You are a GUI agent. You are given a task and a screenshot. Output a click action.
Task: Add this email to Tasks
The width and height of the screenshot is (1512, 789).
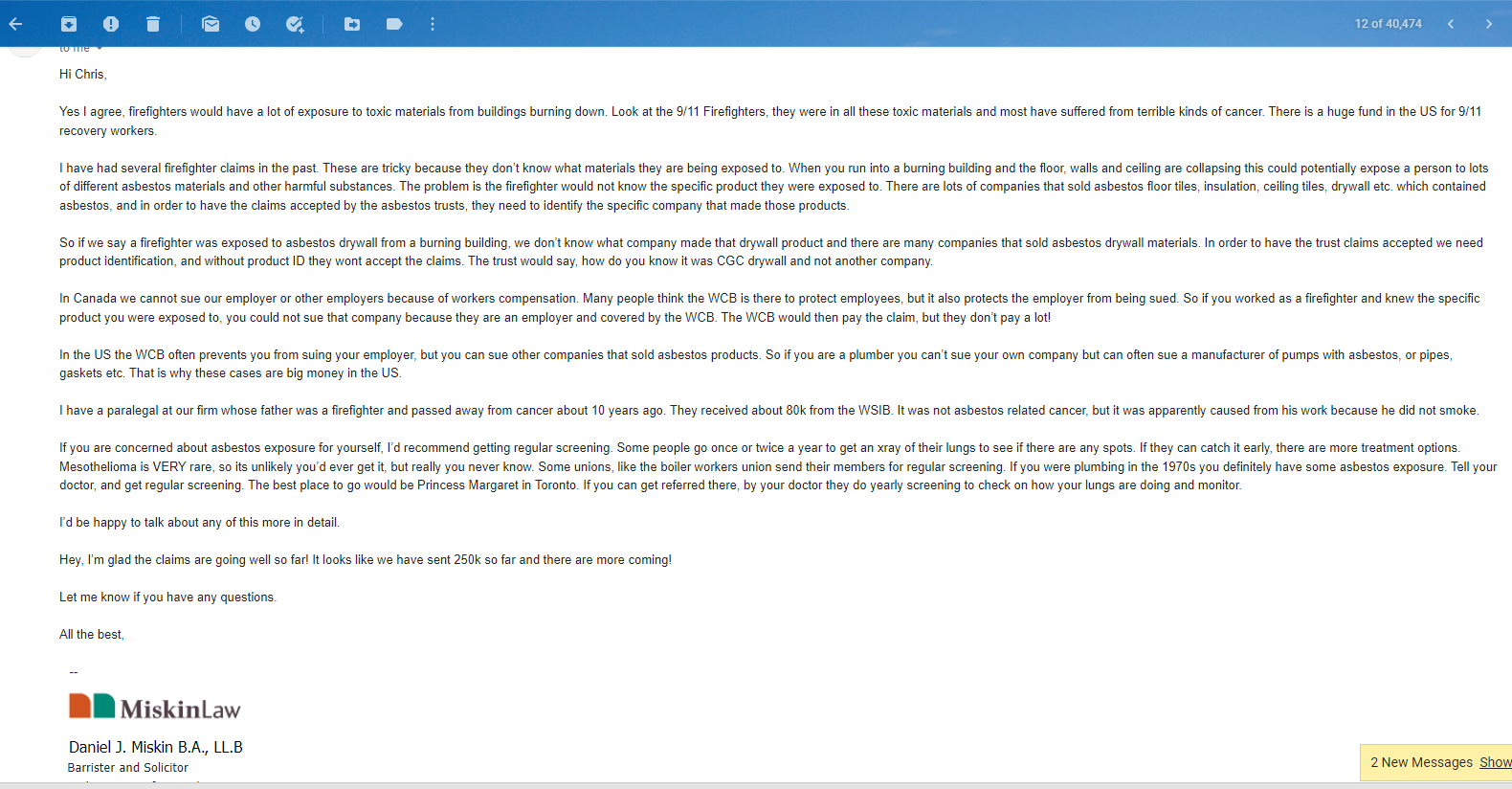(x=295, y=24)
